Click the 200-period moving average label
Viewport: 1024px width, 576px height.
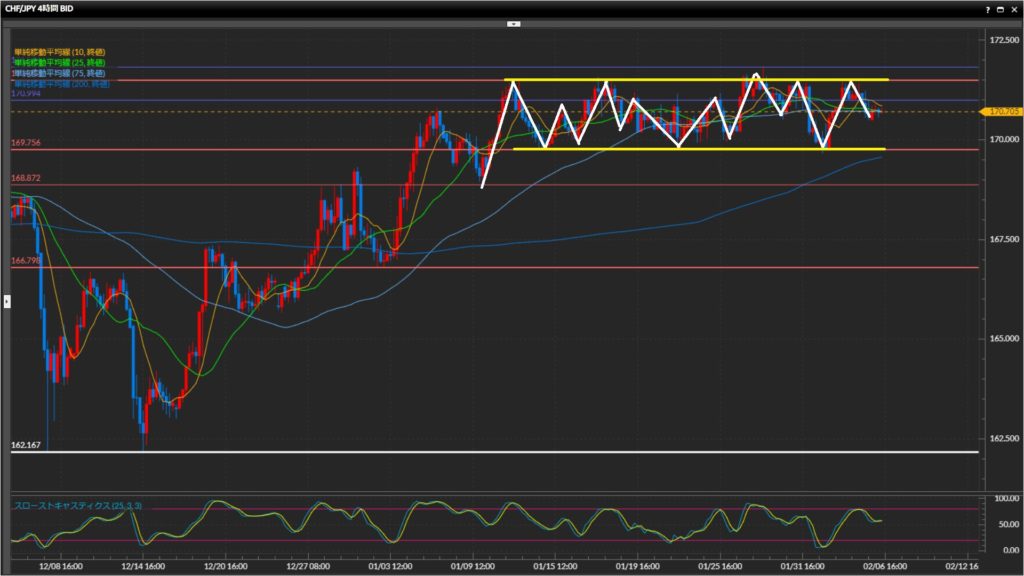click(x=58, y=84)
